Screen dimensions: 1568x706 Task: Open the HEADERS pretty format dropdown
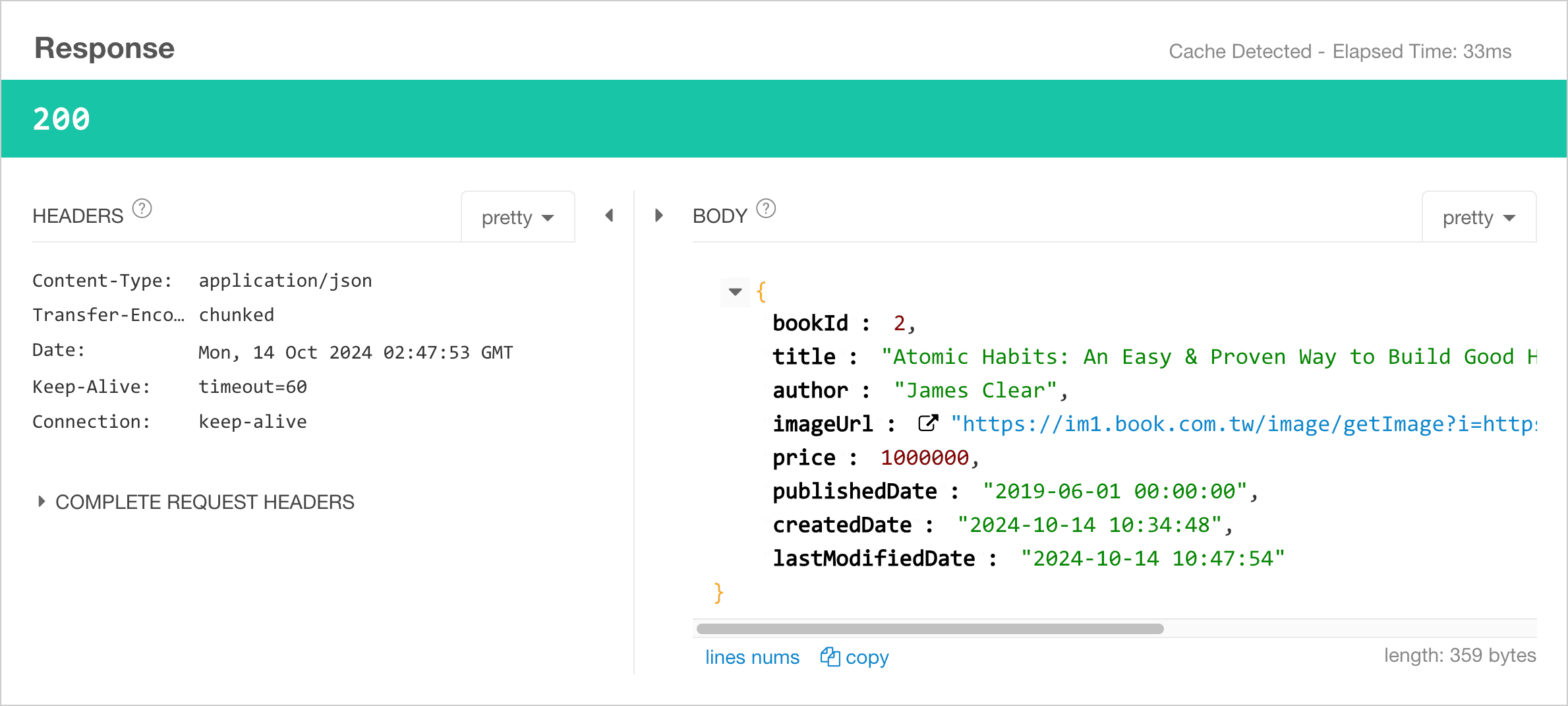[x=518, y=217]
